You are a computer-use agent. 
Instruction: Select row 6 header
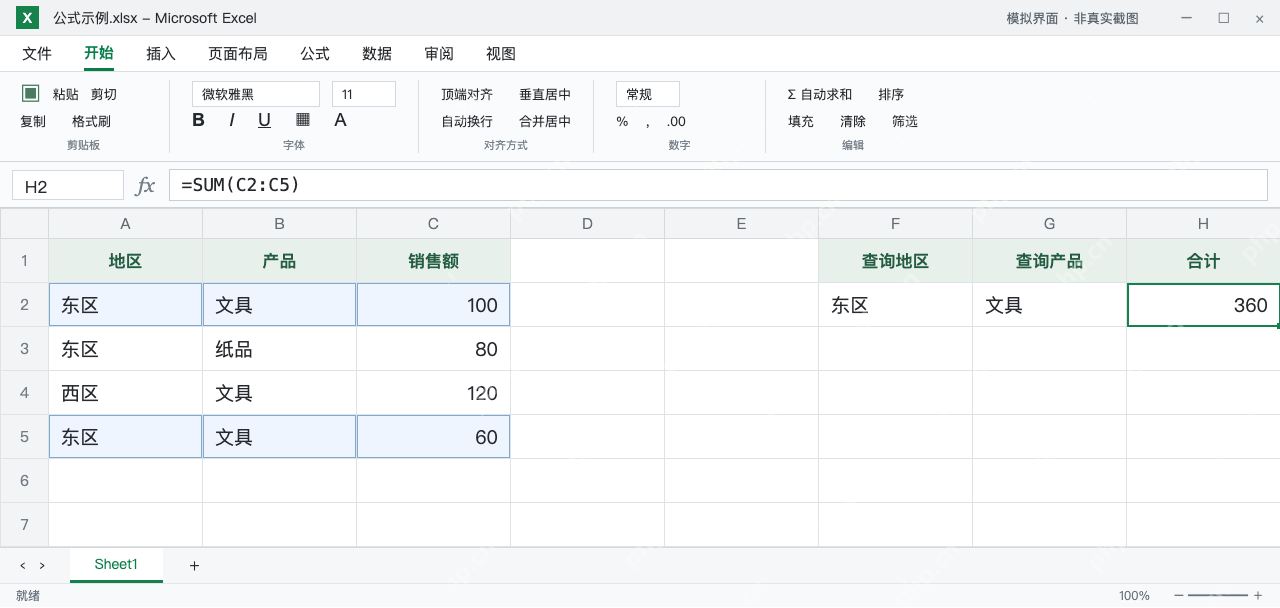[x=24, y=481]
